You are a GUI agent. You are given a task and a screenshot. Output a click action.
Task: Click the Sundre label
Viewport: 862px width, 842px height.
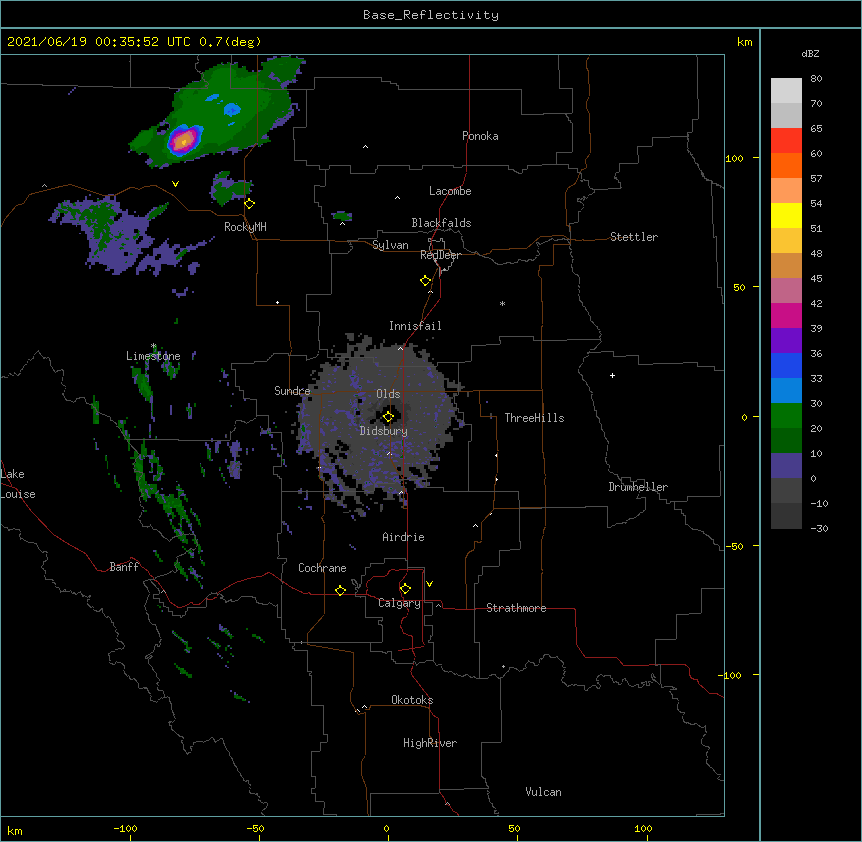tap(292, 391)
